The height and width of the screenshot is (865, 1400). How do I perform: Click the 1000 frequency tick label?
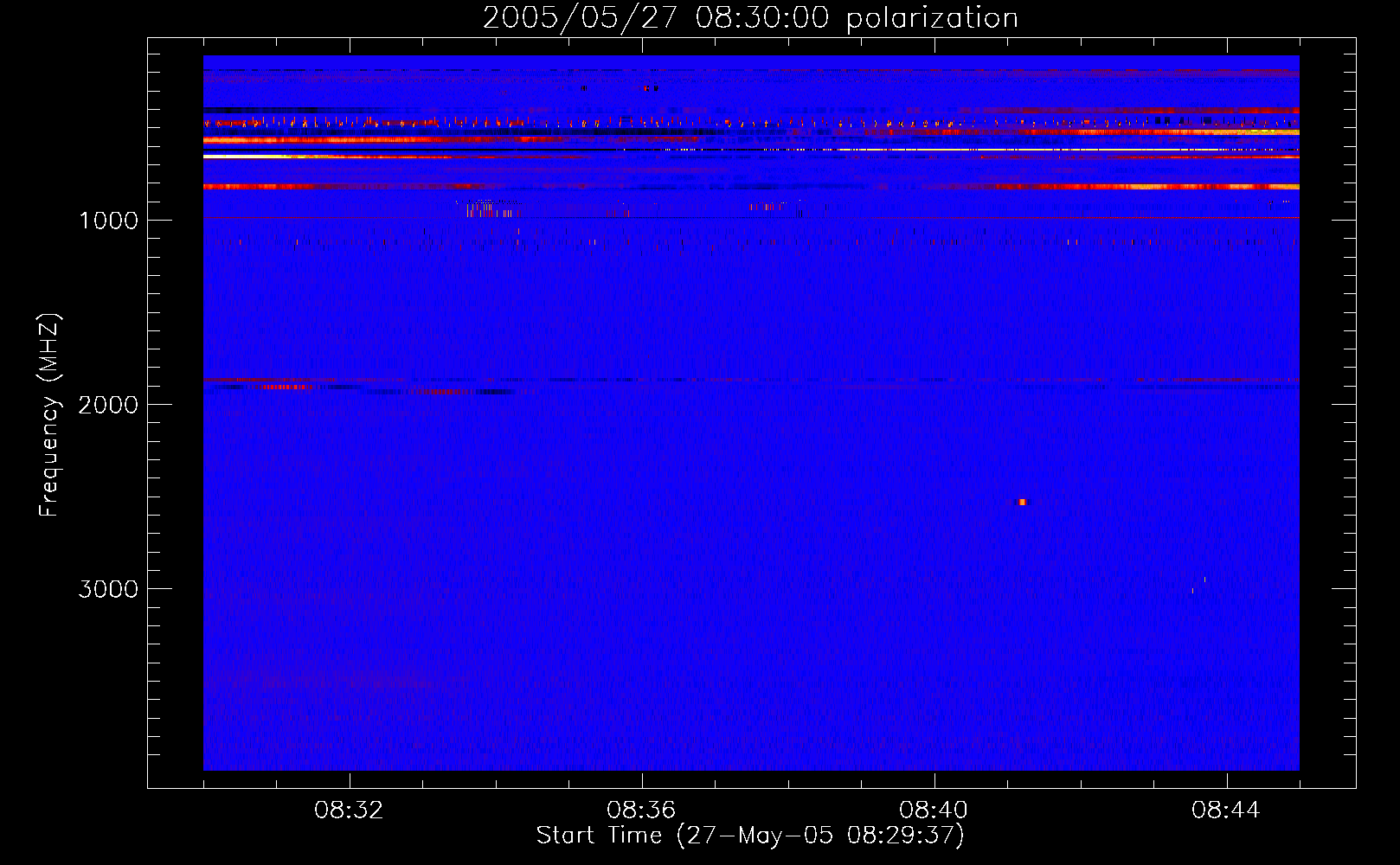(x=108, y=221)
